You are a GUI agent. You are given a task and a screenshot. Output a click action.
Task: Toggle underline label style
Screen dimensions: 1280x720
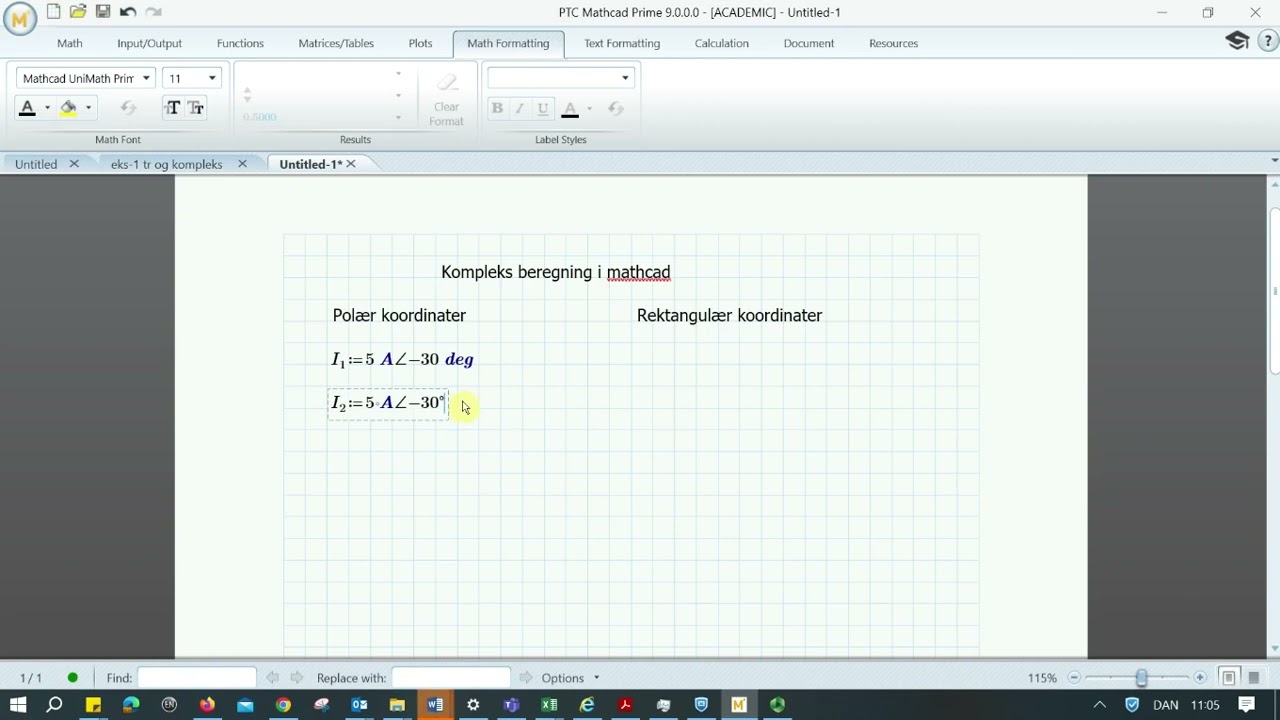[x=543, y=108]
